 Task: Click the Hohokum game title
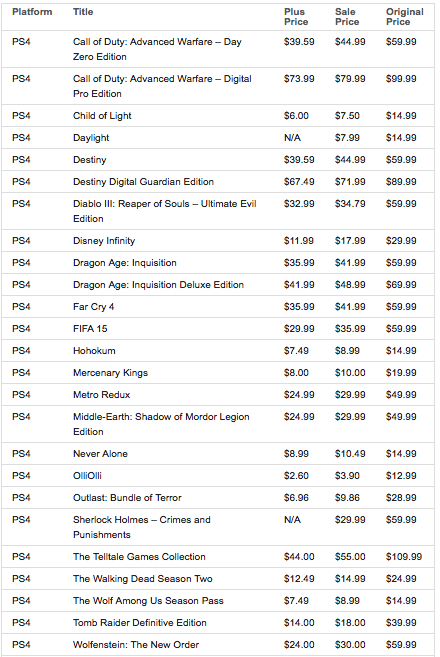coord(94,351)
